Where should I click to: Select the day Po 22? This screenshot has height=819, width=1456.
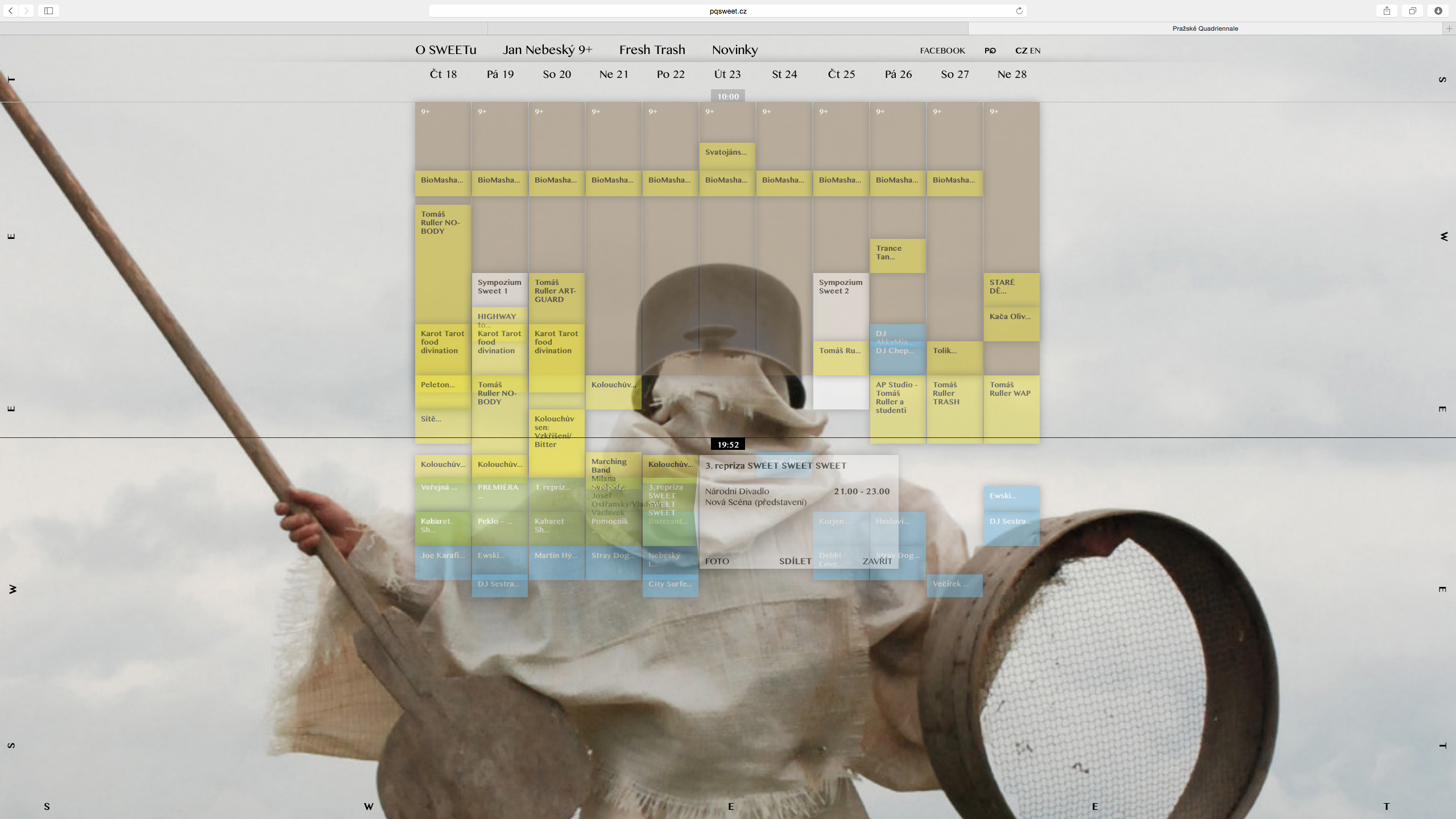671,75
